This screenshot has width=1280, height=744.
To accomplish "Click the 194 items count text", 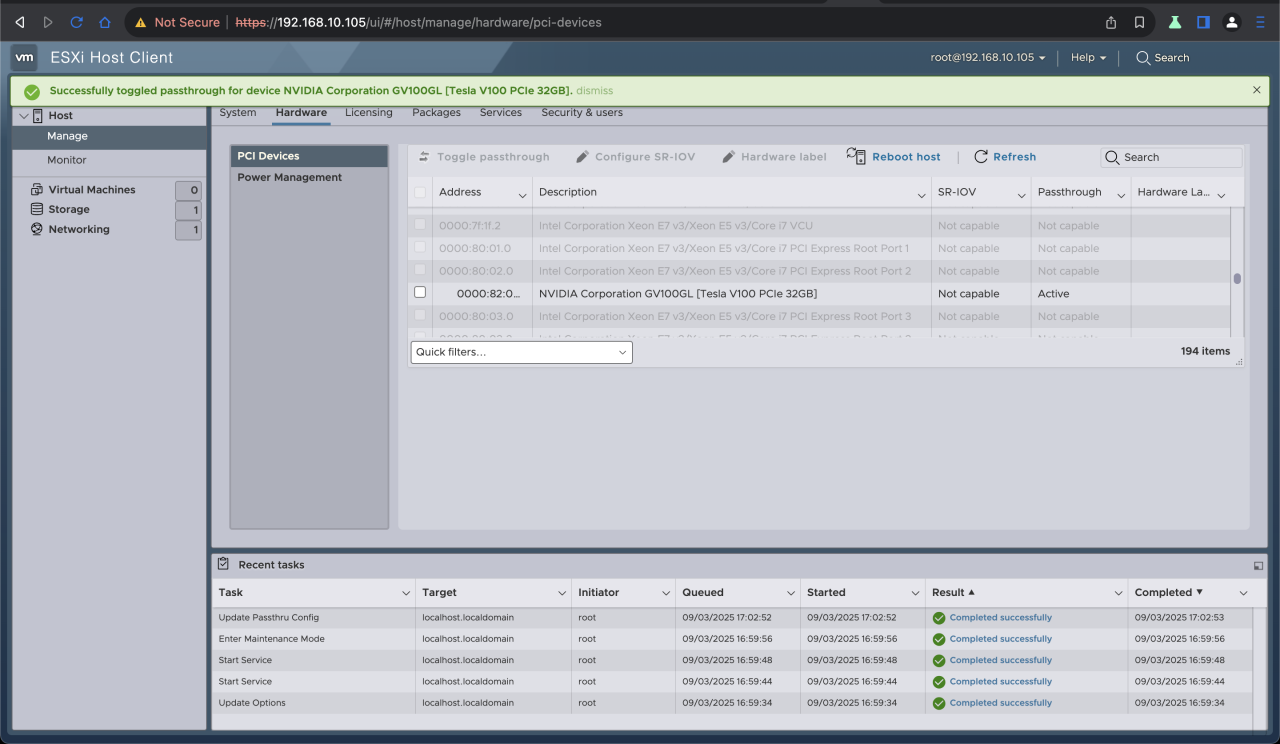I will coord(1205,351).
